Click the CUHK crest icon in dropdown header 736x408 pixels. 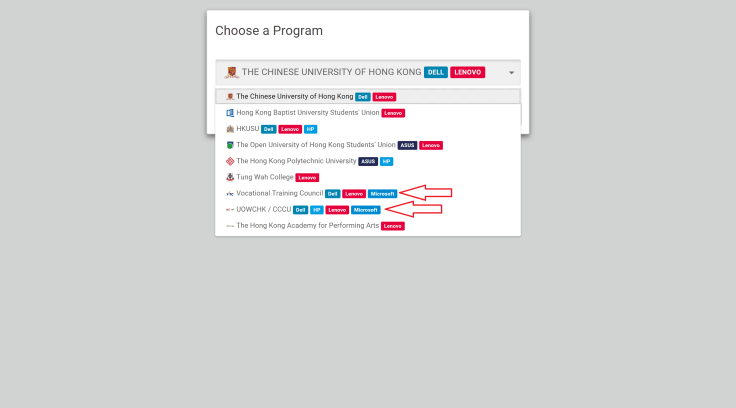tap(232, 72)
